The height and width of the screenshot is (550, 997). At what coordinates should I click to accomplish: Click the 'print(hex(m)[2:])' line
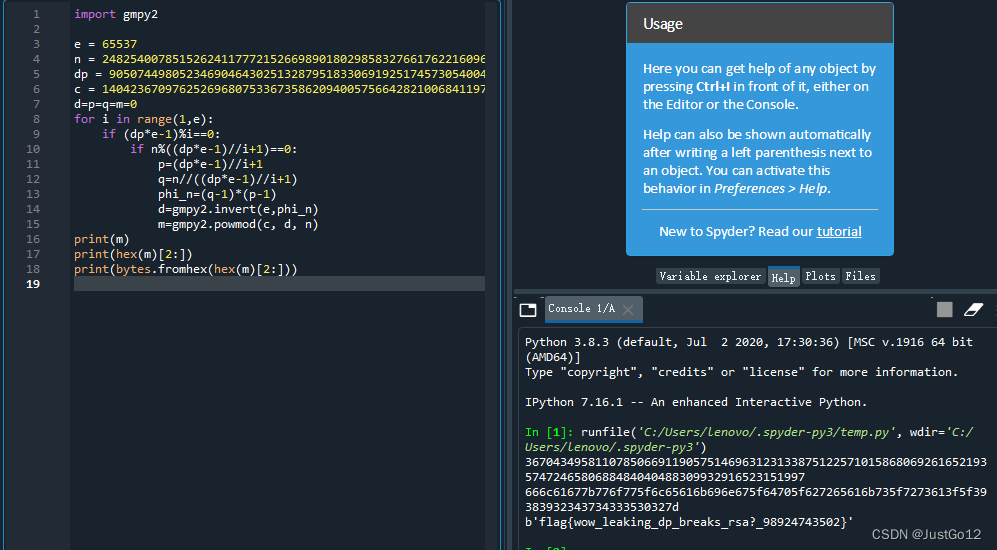(x=133, y=254)
